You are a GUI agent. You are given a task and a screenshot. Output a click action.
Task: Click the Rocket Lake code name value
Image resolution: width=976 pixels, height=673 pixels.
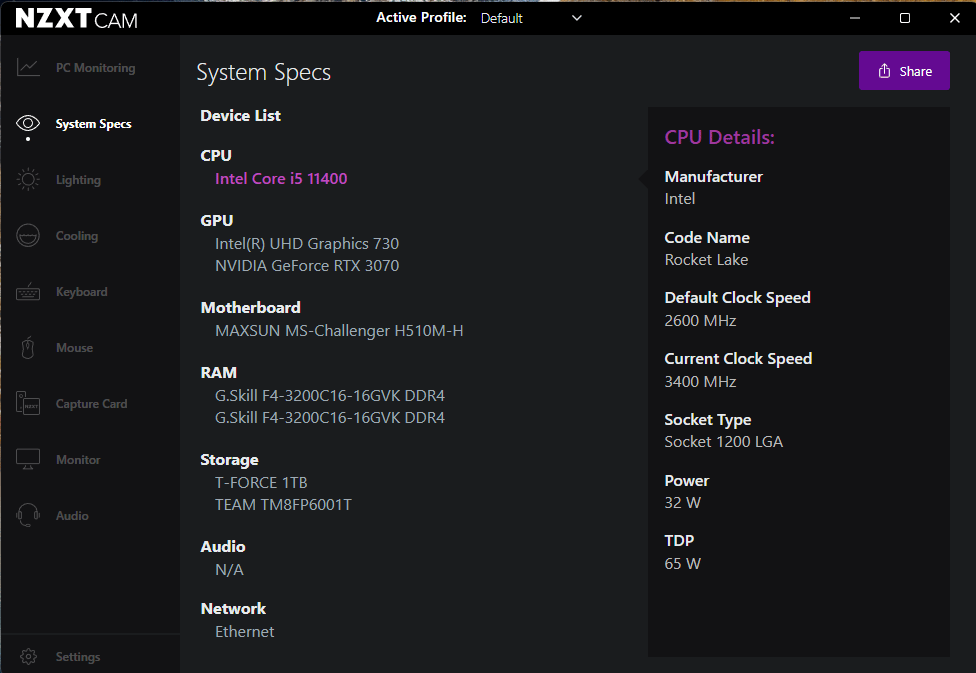click(706, 260)
